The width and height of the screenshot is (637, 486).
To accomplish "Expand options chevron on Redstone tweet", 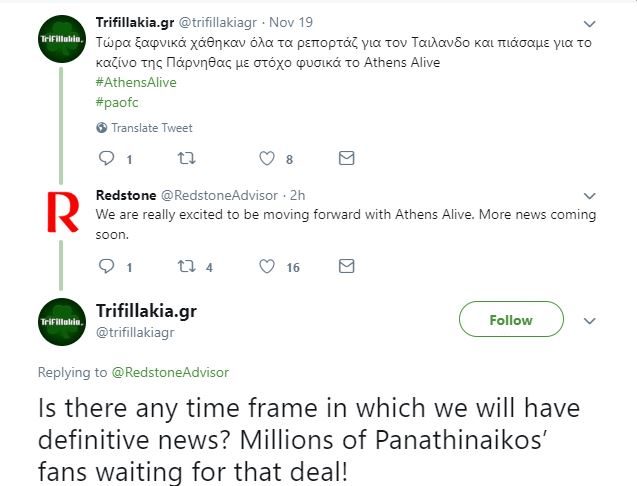I will tap(590, 195).
